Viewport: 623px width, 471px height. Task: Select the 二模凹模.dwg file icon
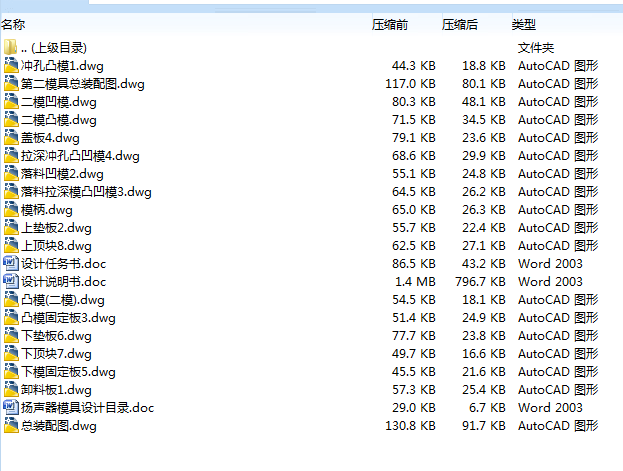point(11,101)
